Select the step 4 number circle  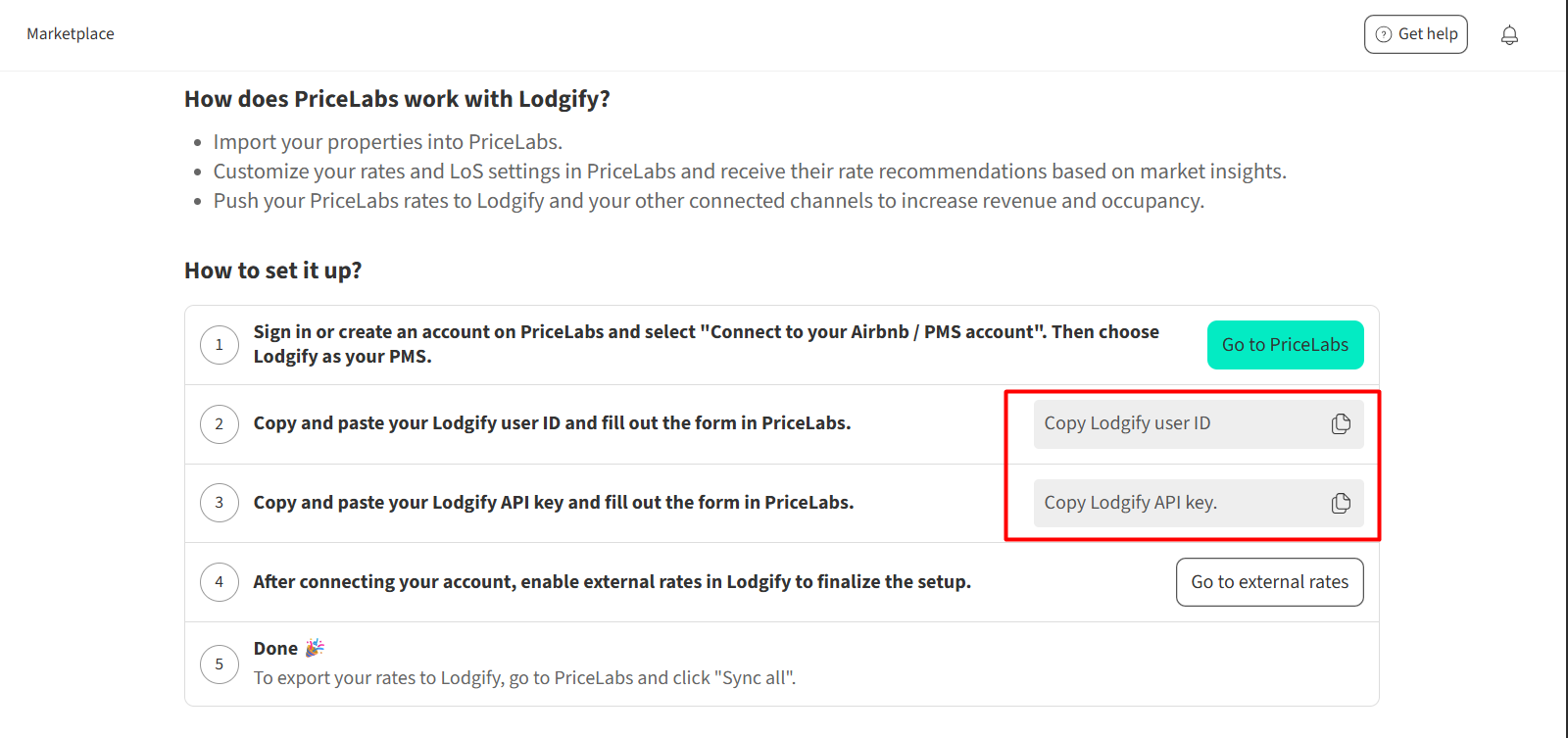pyautogui.click(x=220, y=582)
